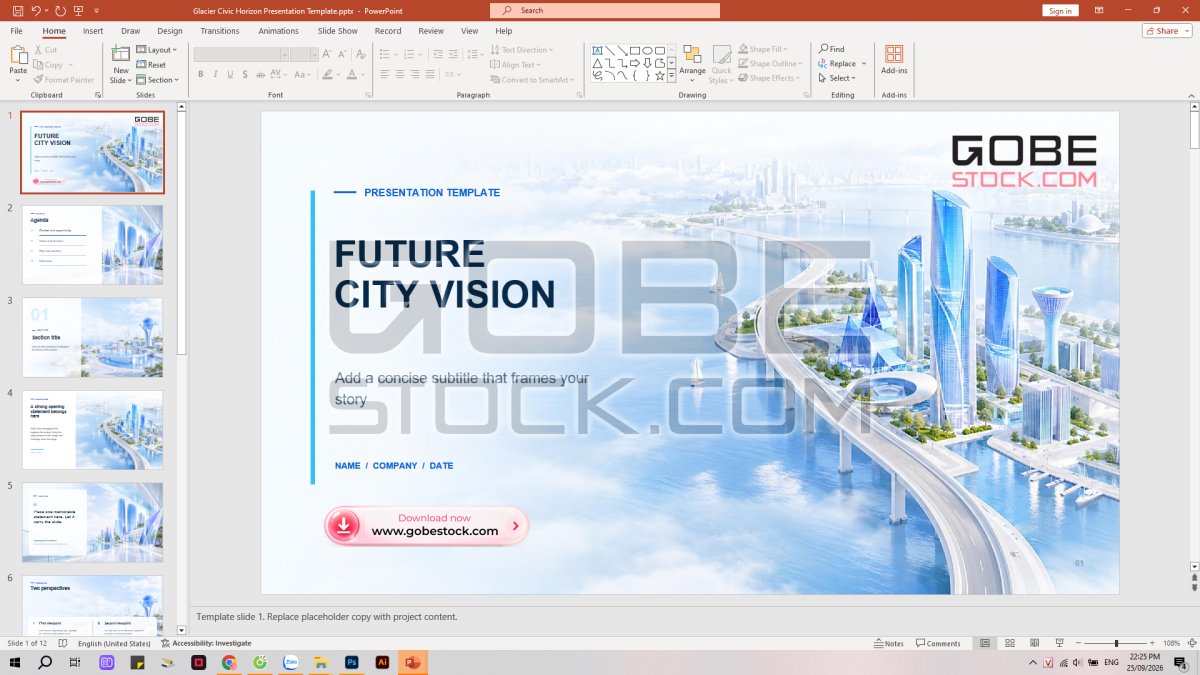Open the Replace dropdown arrow
This screenshot has width=1200, height=675.
point(864,64)
